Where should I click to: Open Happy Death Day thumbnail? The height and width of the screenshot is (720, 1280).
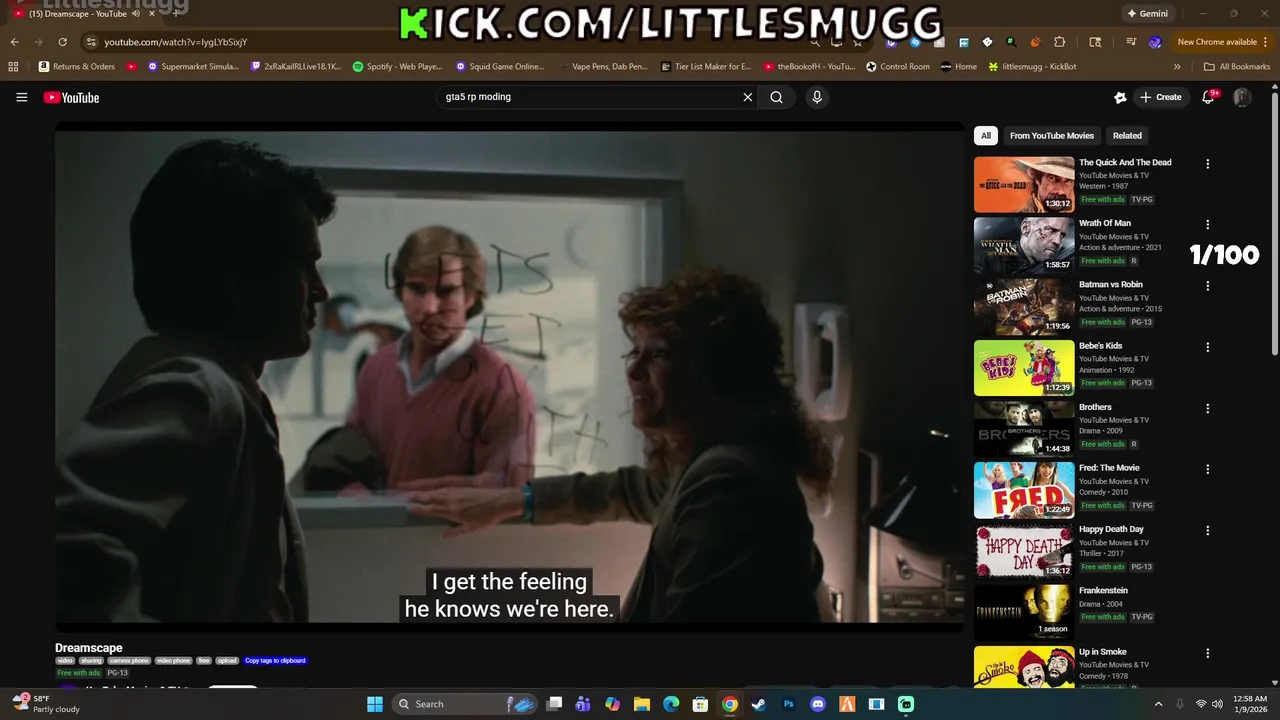1024,551
